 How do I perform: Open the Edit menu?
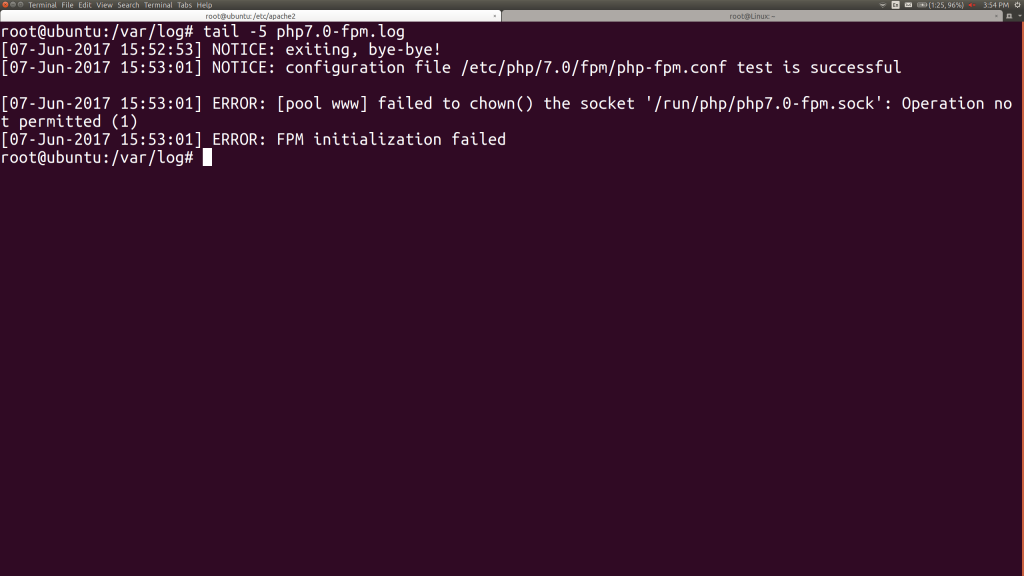85,5
